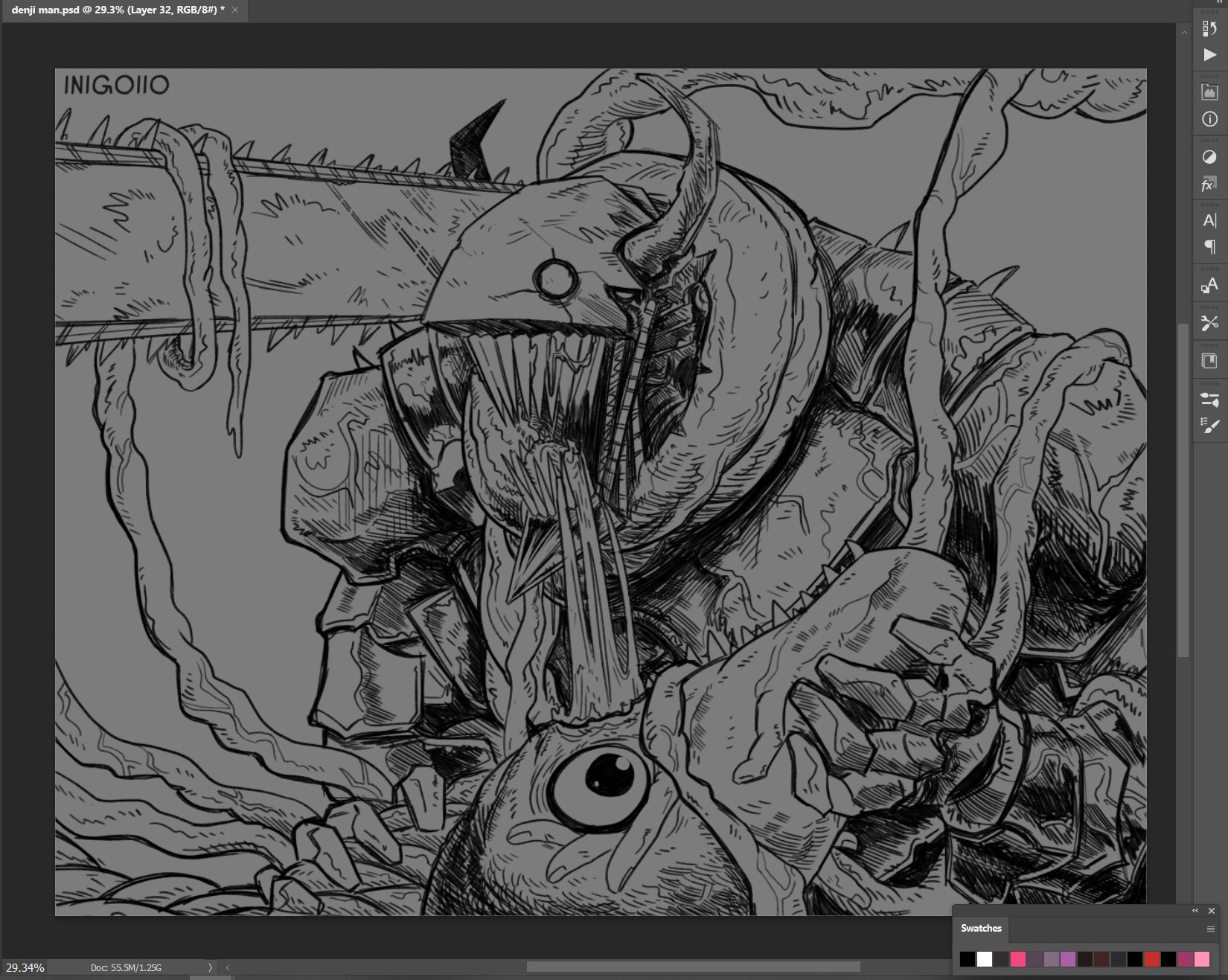Open the Adjustments panel icon
The image size is (1228, 980).
[1209, 157]
